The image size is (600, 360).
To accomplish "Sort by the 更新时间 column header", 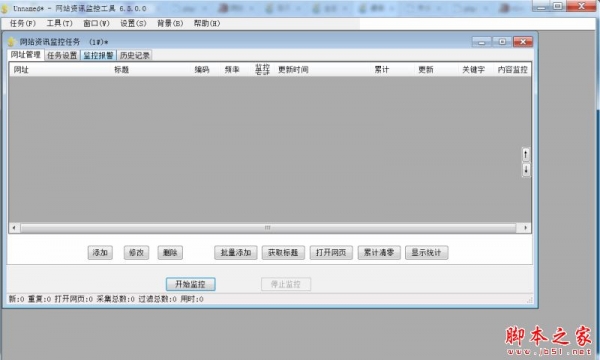I will pyautogui.click(x=293, y=70).
